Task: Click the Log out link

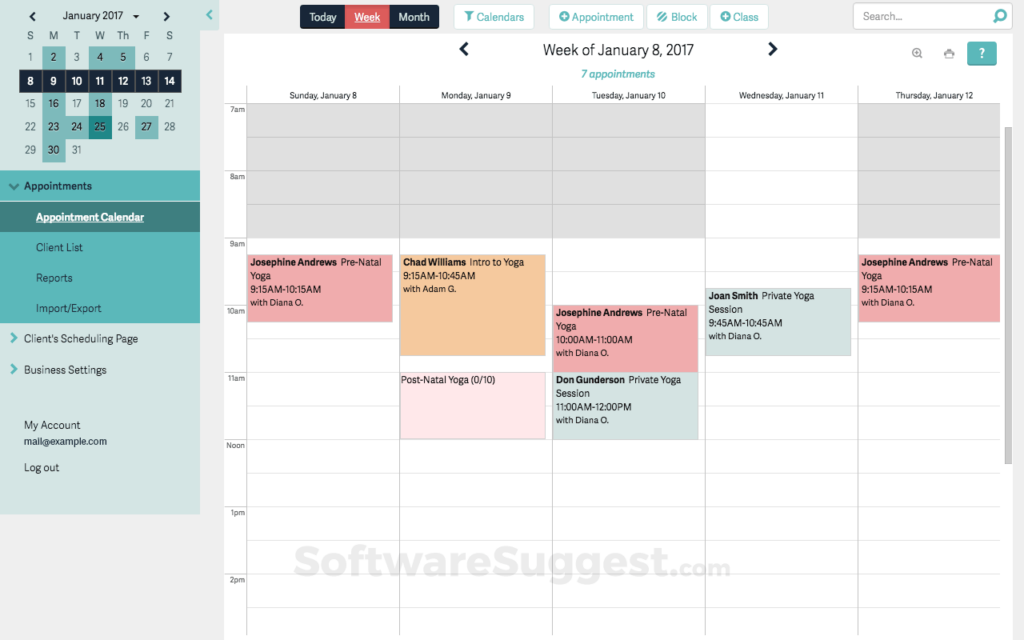Action: point(41,467)
